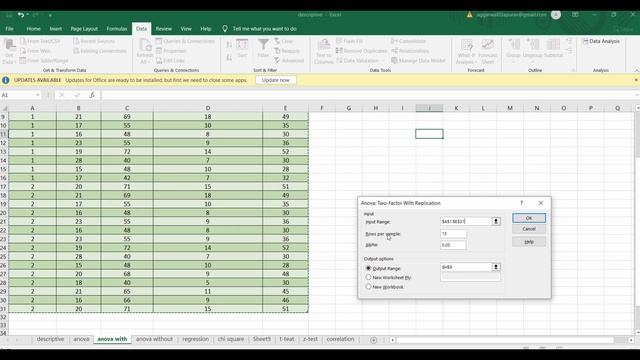Image resolution: width=640 pixels, height=360 pixels.
Task: Collapse the ribbon with chevron
Action: (x=636, y=71)
